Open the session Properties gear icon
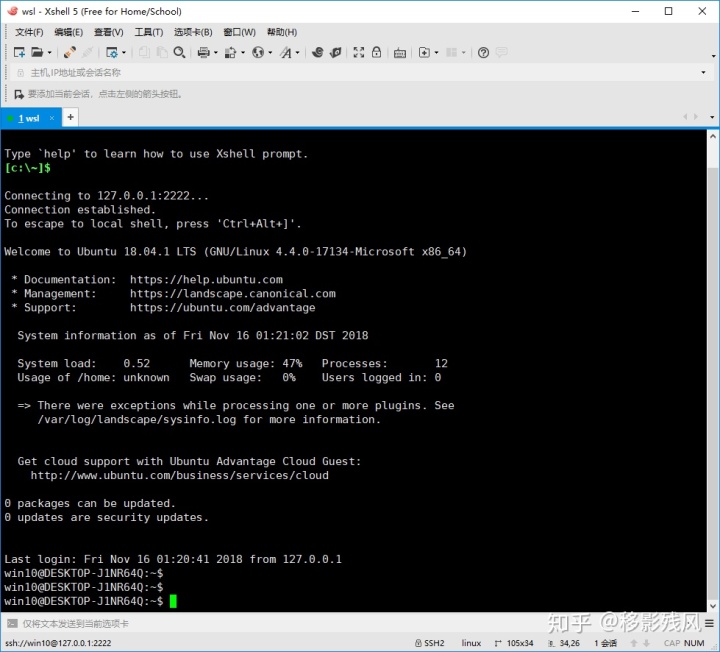Image resolution: width=720 pixels, height=652 pixels. point(112,52)
